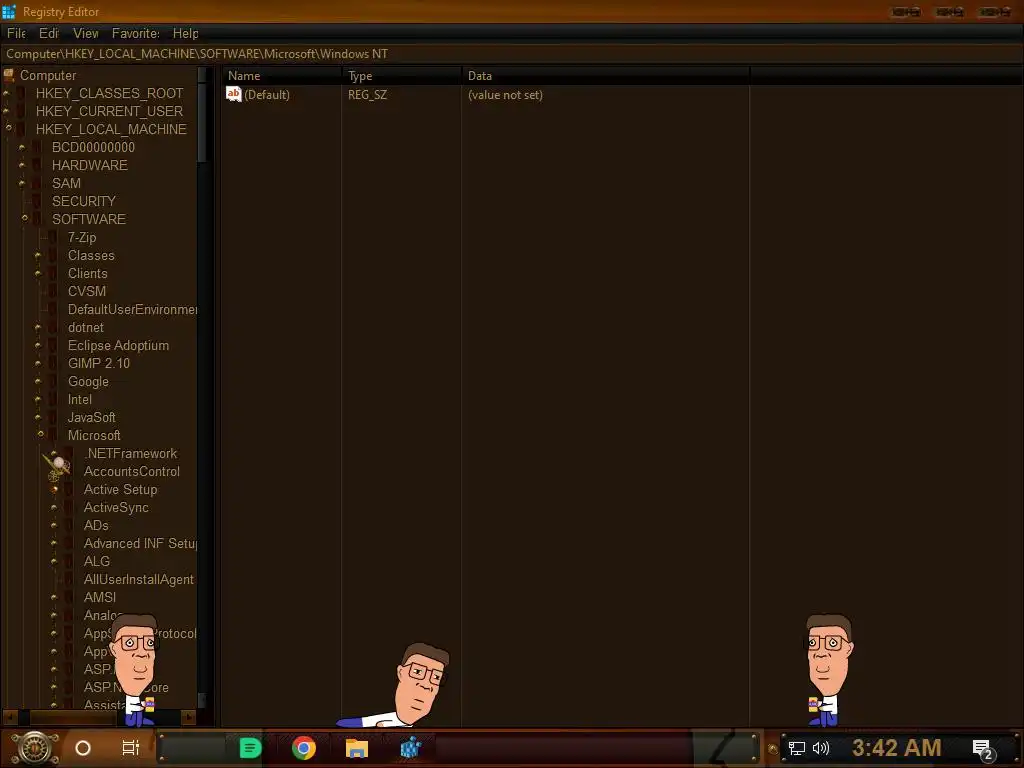Open the View menu
Image resolution: width=1024 pixels, height=768 pixels.
[86, 33]
